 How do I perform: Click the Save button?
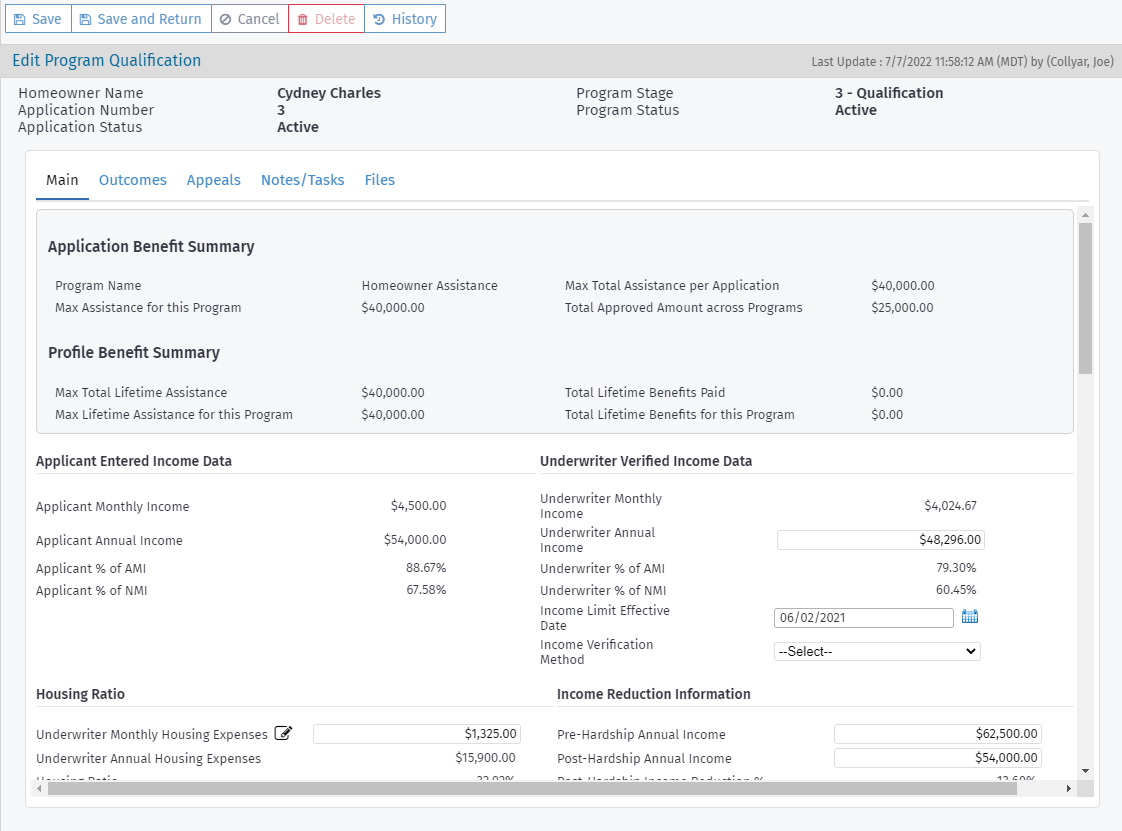38,19
